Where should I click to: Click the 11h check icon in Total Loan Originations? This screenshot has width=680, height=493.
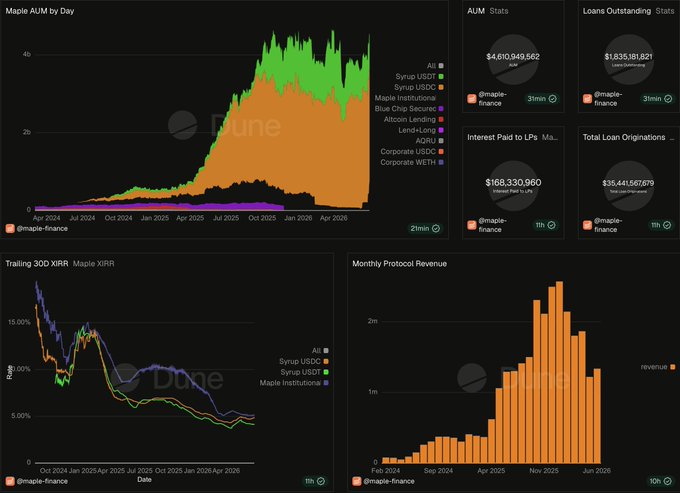(667, 225)
